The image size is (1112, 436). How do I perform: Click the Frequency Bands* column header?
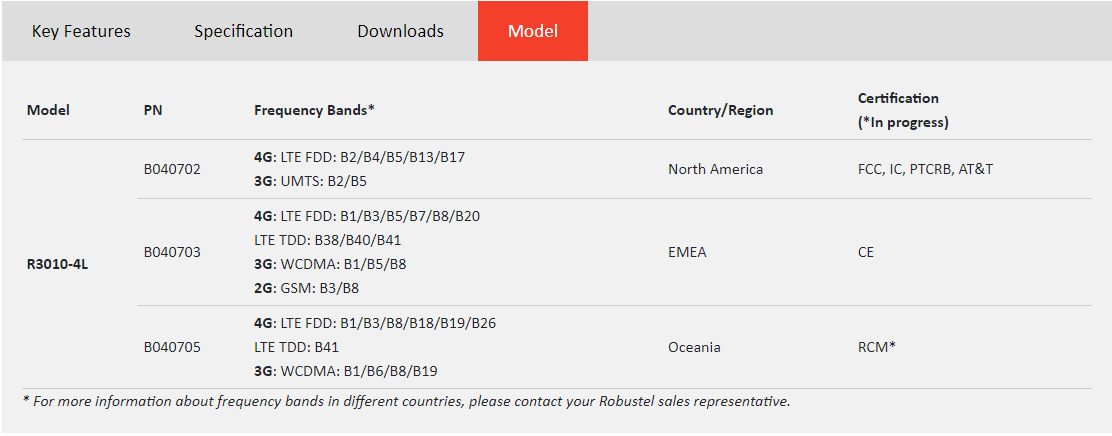(314, 111)
